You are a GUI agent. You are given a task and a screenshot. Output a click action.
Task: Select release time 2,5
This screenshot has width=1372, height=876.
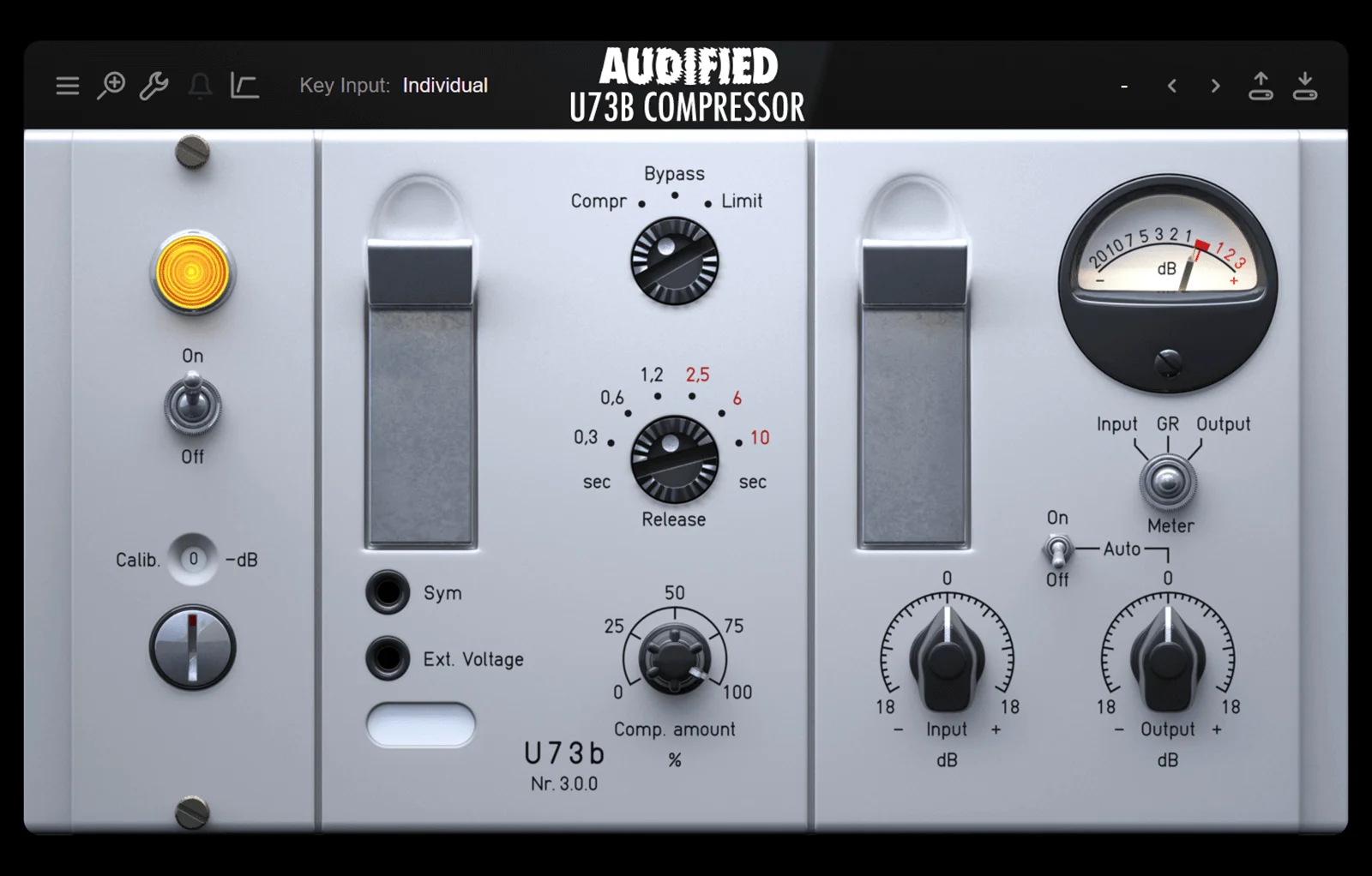(697, 375)
